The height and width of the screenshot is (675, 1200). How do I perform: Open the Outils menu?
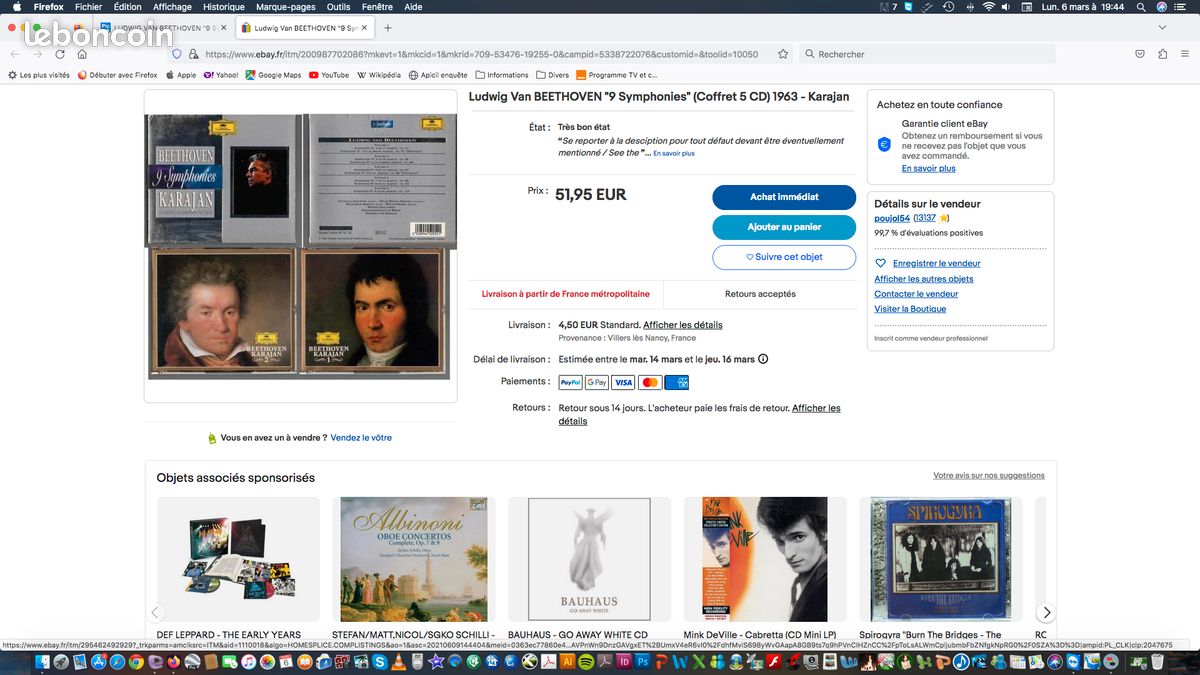(338, 6)
